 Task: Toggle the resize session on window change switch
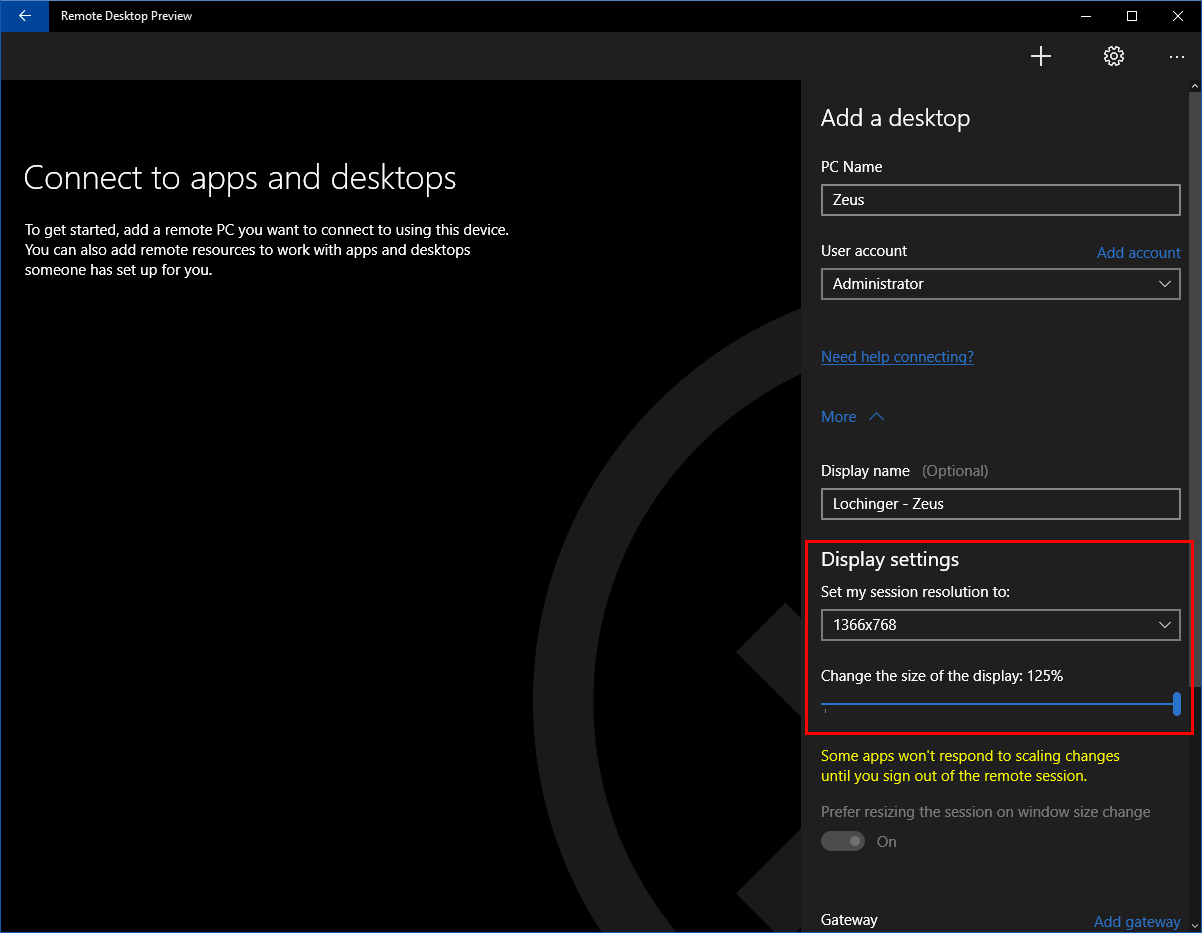pos(843,842)
